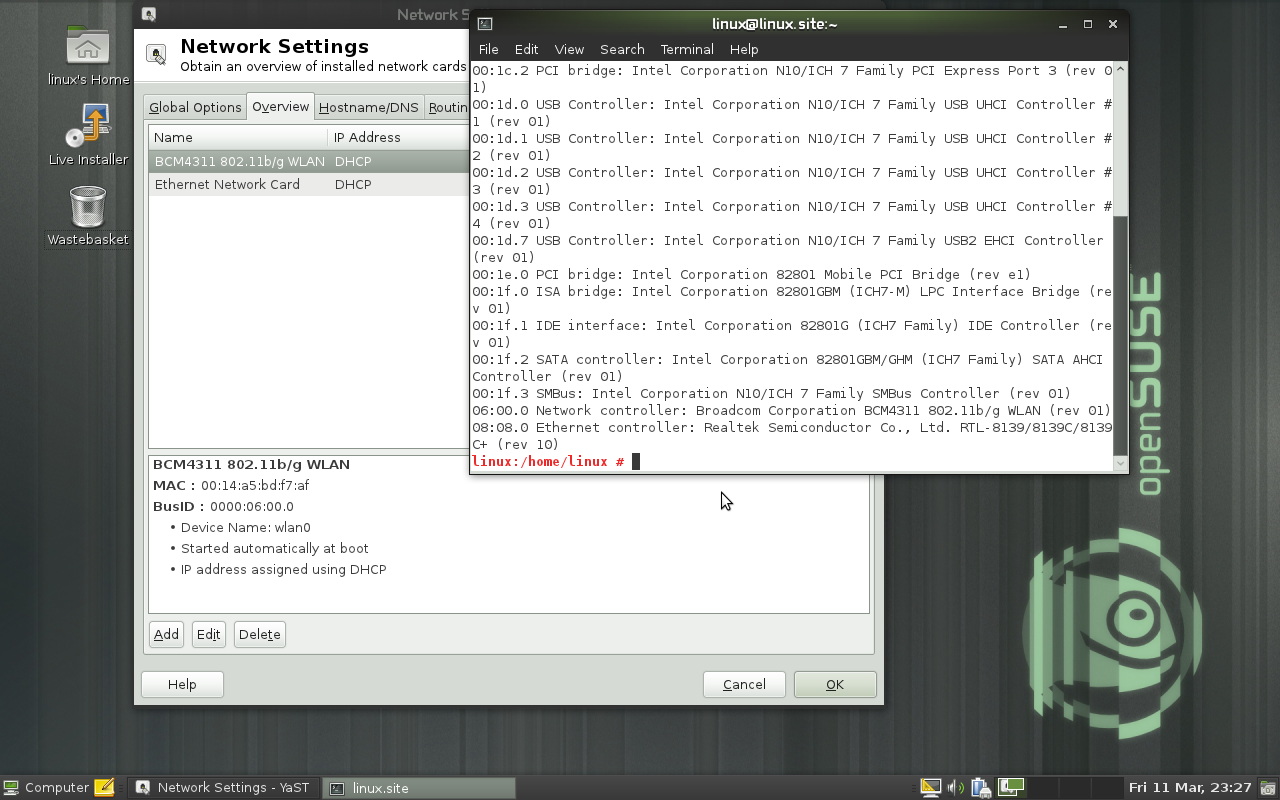This screenshot has width=1280, height=800.
Task: Click the display settings tray icon
Action: [x=931, y=788]
